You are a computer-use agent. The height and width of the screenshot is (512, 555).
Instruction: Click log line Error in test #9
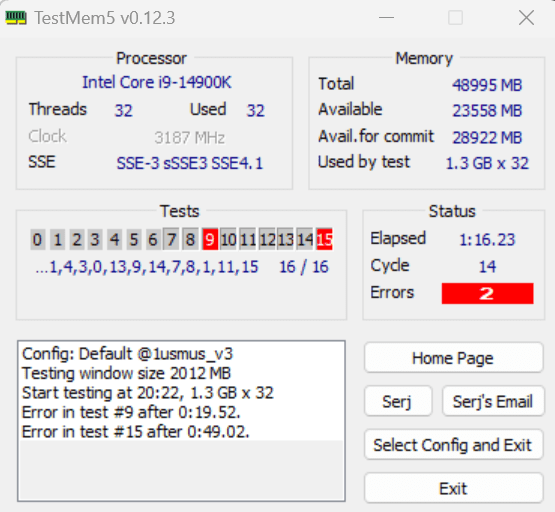(131, 412)
